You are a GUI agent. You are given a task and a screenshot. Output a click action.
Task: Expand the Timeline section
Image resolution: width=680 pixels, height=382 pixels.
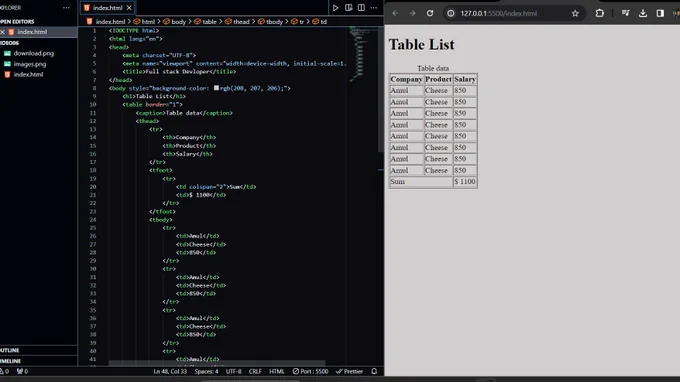point(10,361)
